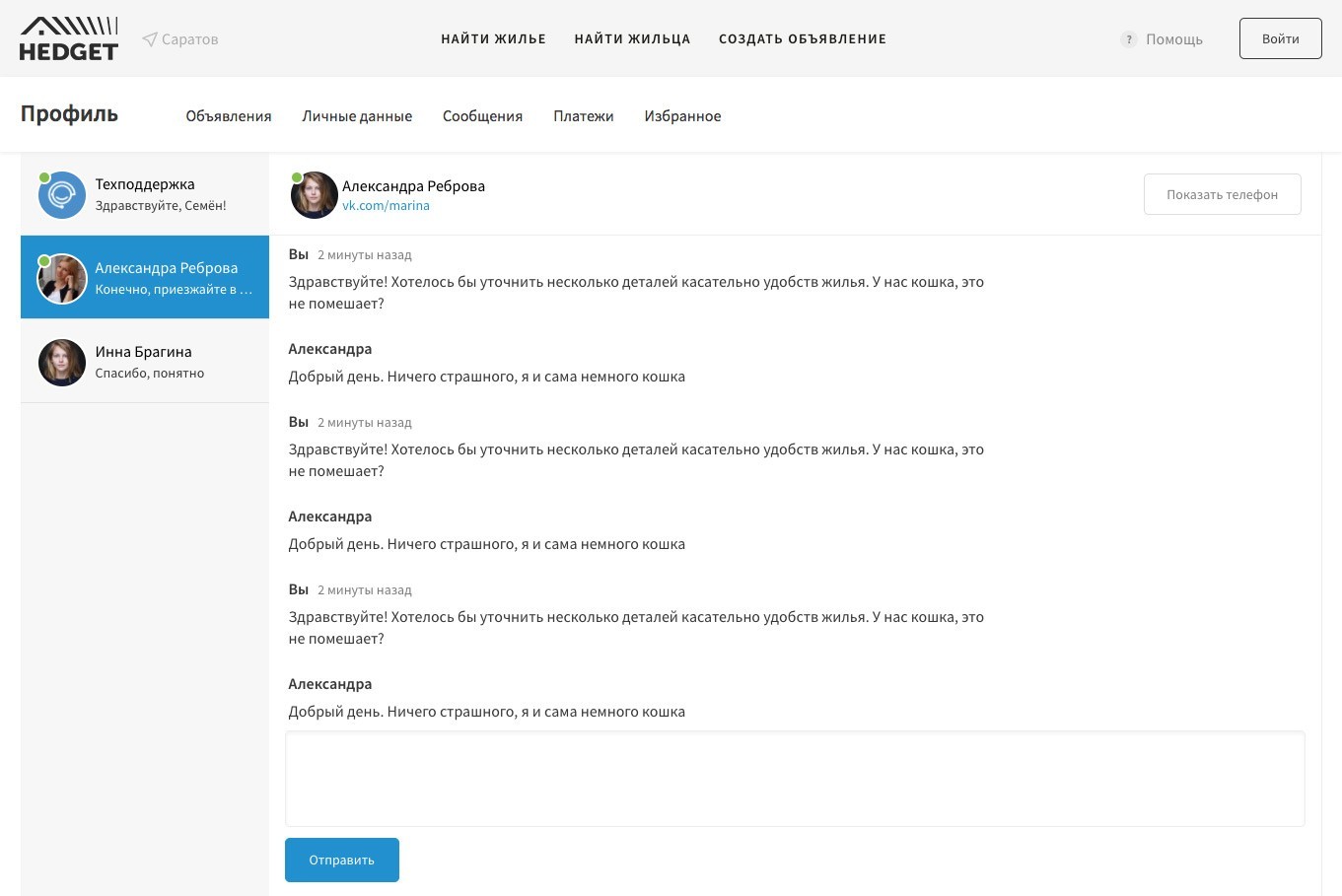Screen dimensions: 1342x896
Task: Click the location arrow icon near Саратов
Action: [150, 39]
